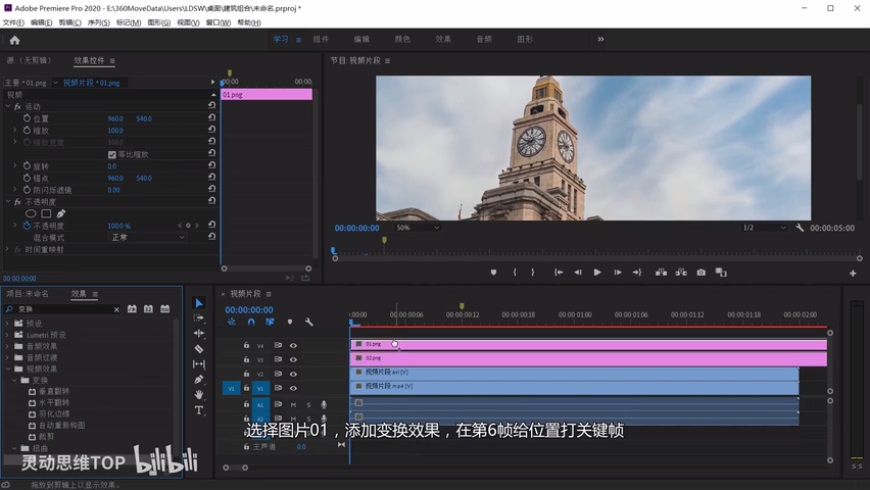Switch to 项目:未命名 panel tab
Screen dimensions: 870x490
click(x=28, y=294)
